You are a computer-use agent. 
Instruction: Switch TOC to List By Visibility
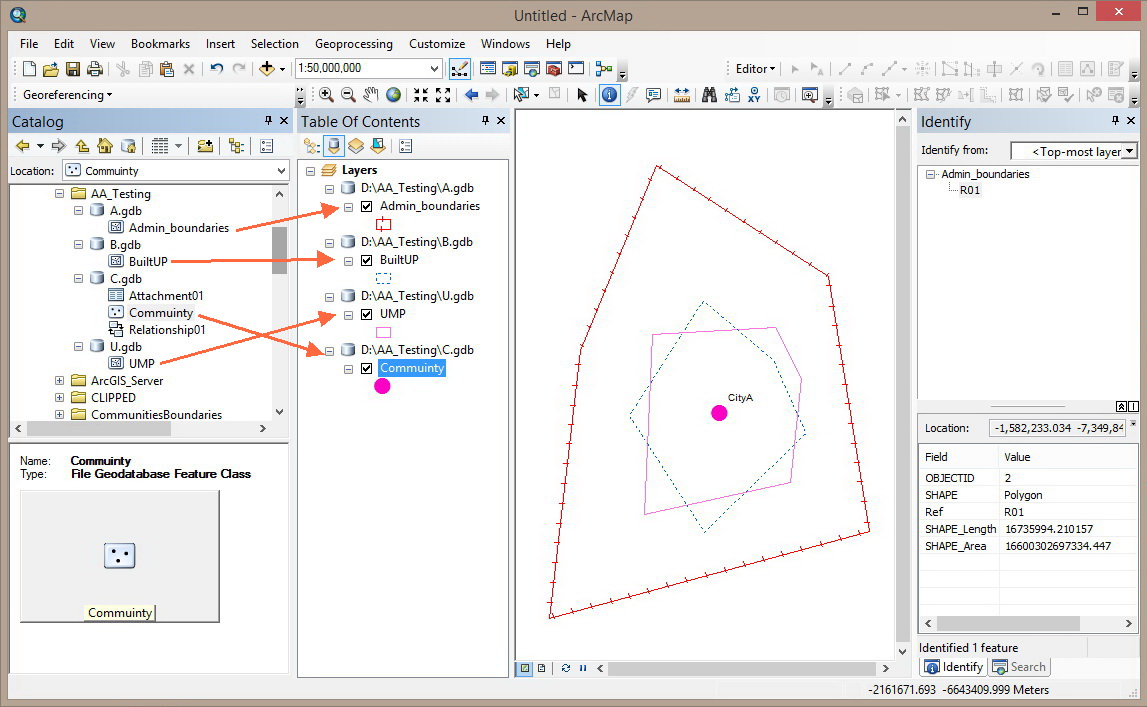(356, 146)
